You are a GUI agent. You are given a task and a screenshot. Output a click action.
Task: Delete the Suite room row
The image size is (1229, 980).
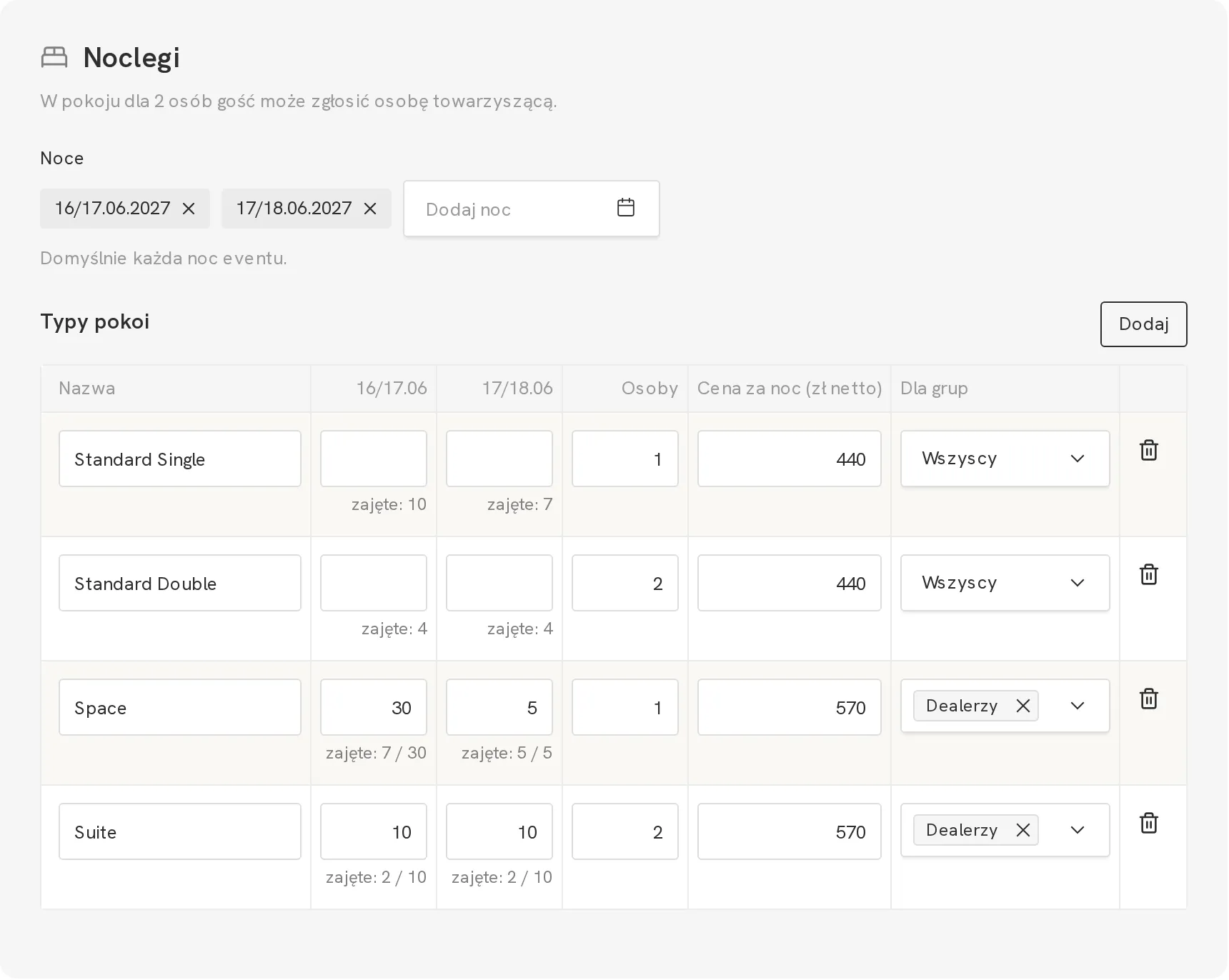click(1149, 823)
